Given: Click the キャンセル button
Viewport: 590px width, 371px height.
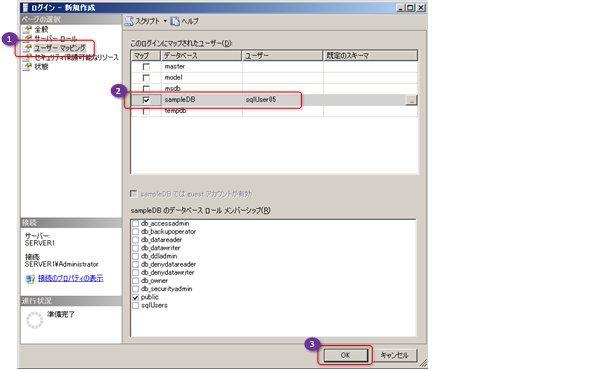Looking at the screenshot, I should point(394,355).
